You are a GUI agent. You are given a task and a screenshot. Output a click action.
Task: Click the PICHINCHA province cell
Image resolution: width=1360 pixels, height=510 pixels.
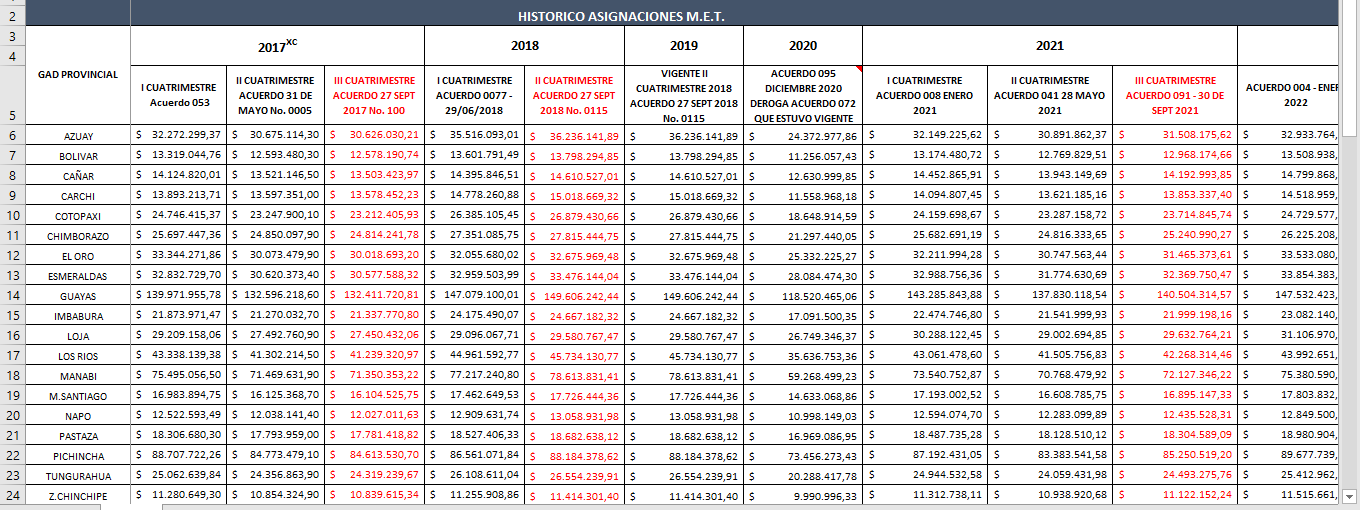(x=78, y=455)
